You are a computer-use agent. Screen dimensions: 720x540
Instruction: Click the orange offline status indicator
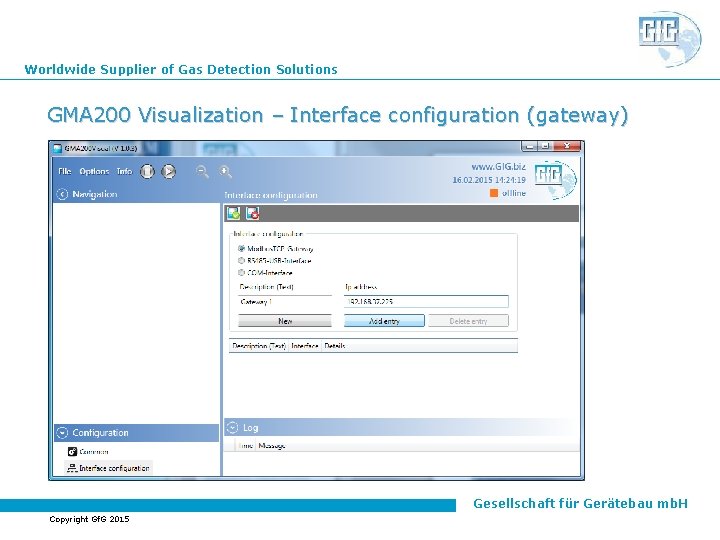pyautogui.click(x=494, y=193)
